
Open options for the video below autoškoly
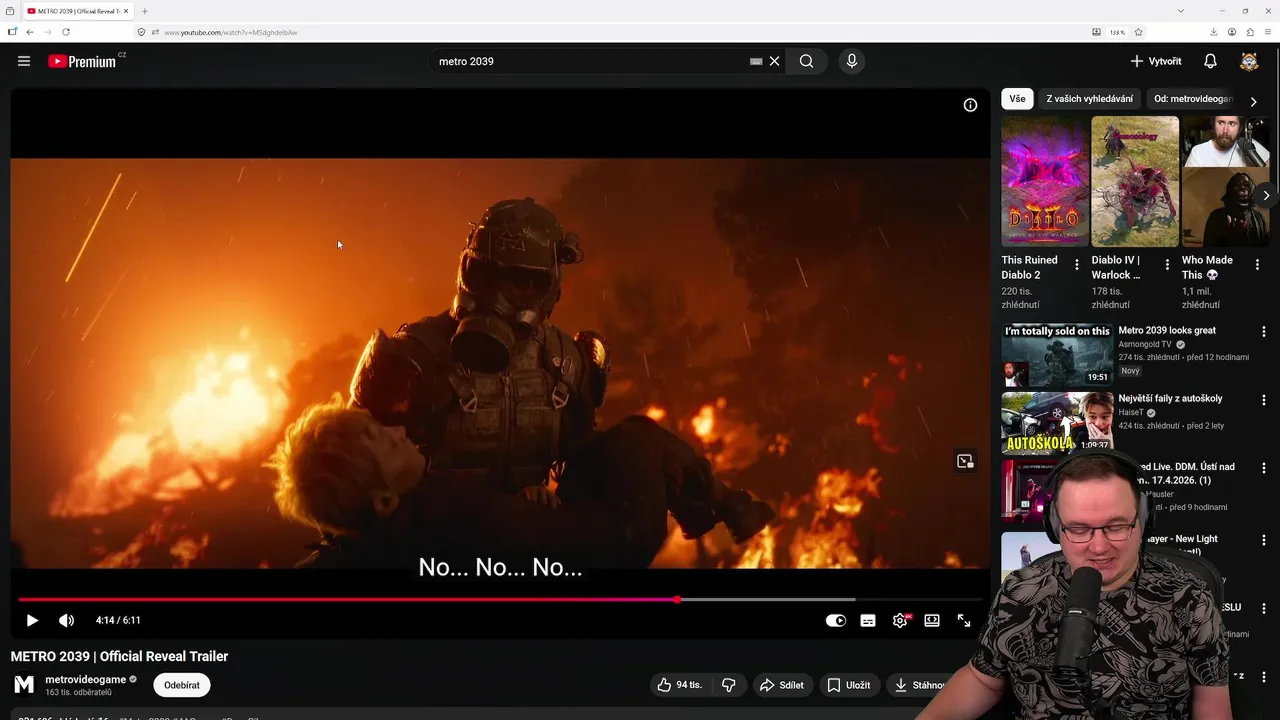click(1263, 468)
